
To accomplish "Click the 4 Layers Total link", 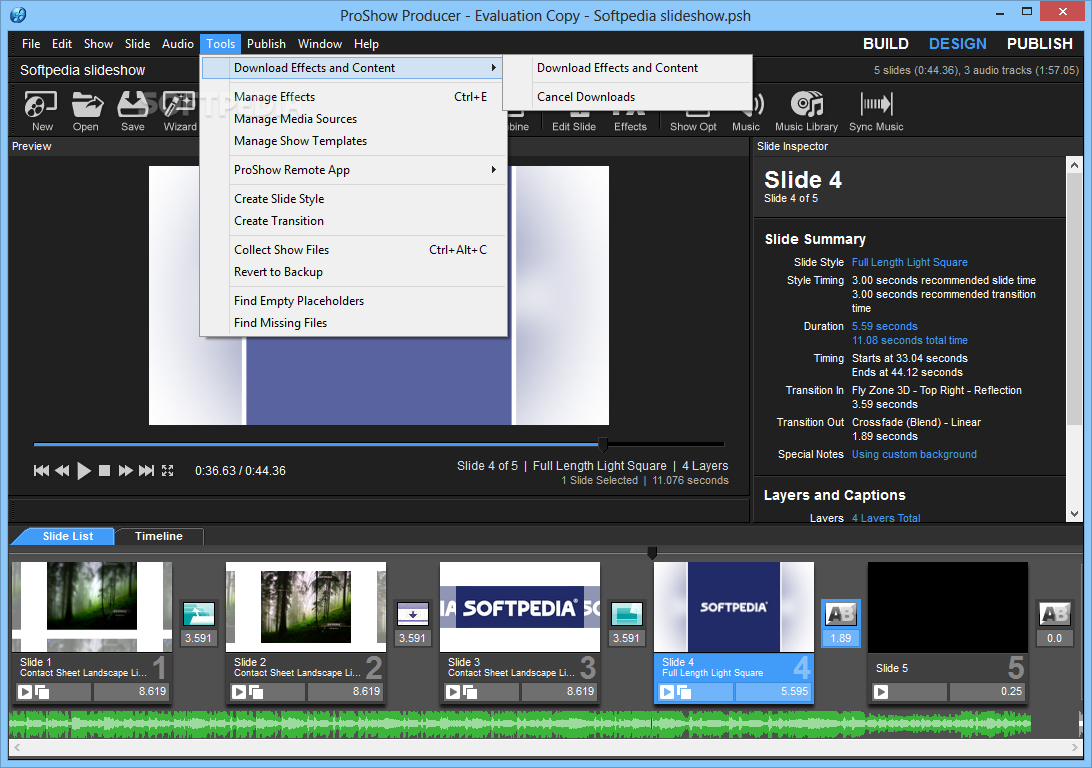I will pos(886,518).
